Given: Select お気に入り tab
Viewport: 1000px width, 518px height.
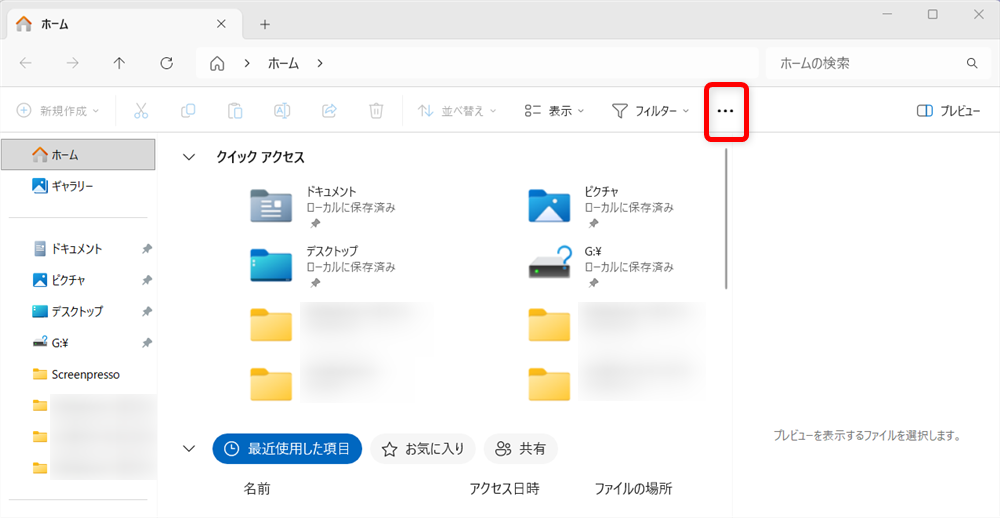Looking at the screenshot, I should coord(423,448).
